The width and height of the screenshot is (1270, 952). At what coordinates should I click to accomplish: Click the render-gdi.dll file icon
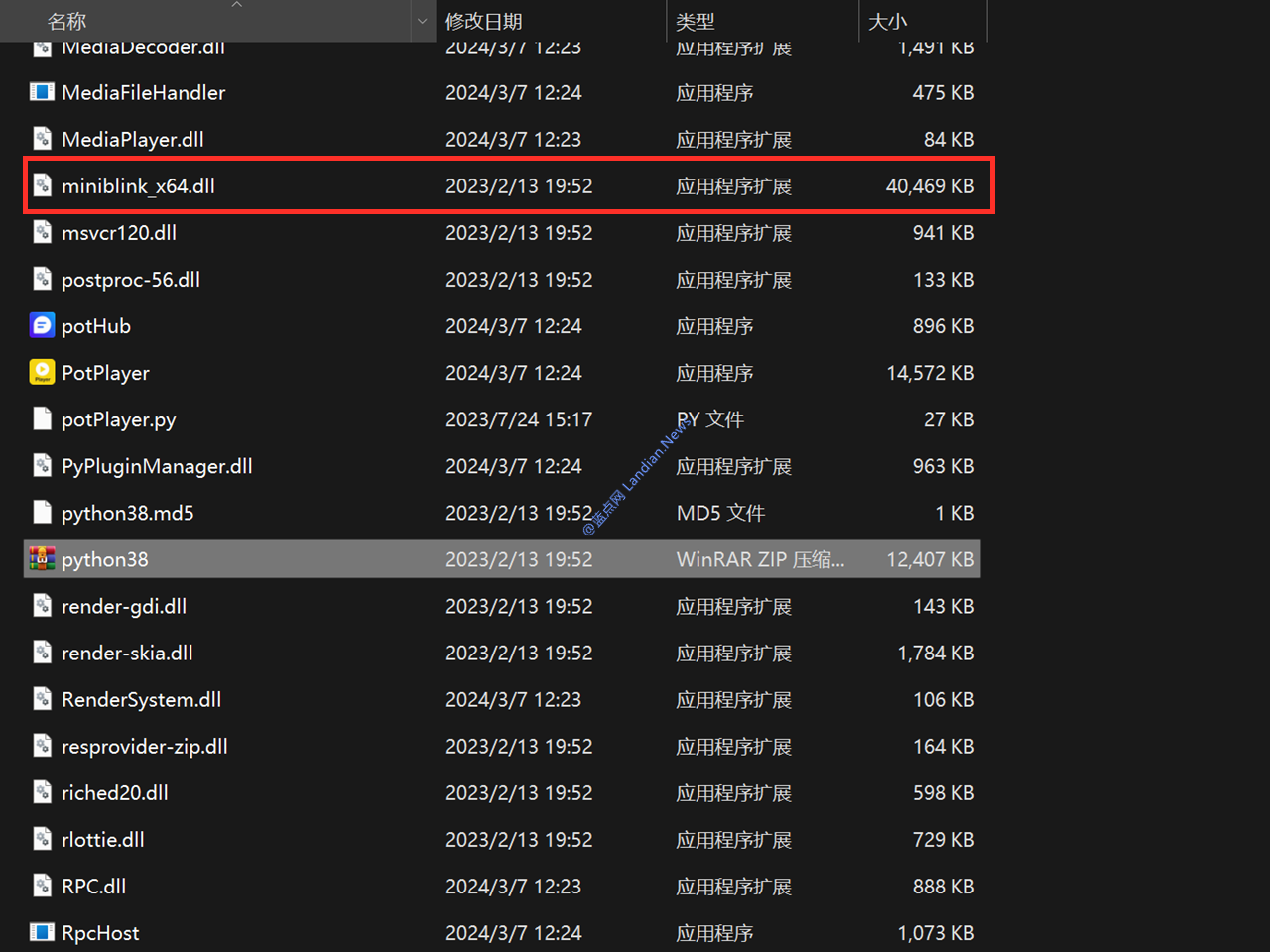point(42,606)
